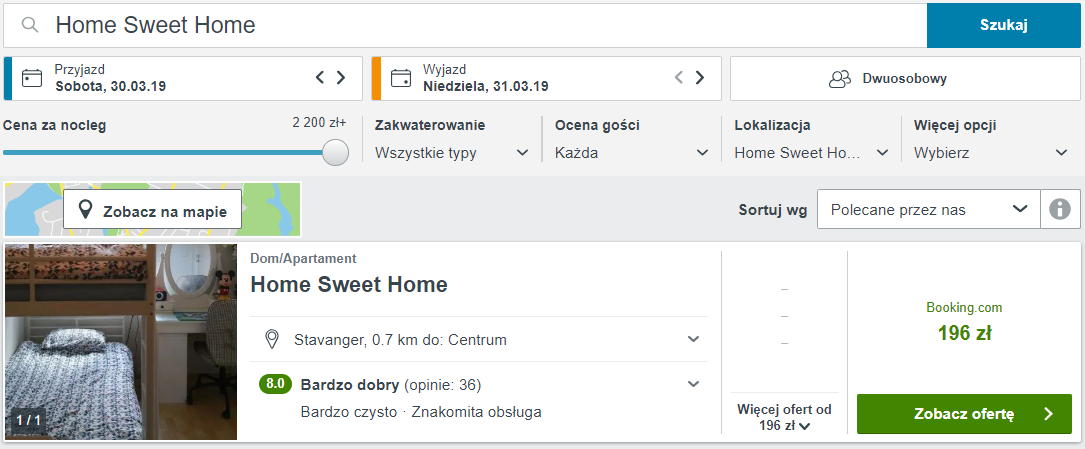The width and height of the screenshot is (1085, 449).
Task: Open the arrival date calendar icon
Action: click(32, 78)
